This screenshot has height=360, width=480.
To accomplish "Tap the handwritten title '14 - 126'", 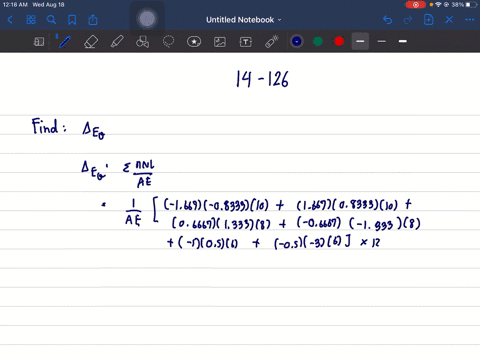I will (x=262, y=79).
